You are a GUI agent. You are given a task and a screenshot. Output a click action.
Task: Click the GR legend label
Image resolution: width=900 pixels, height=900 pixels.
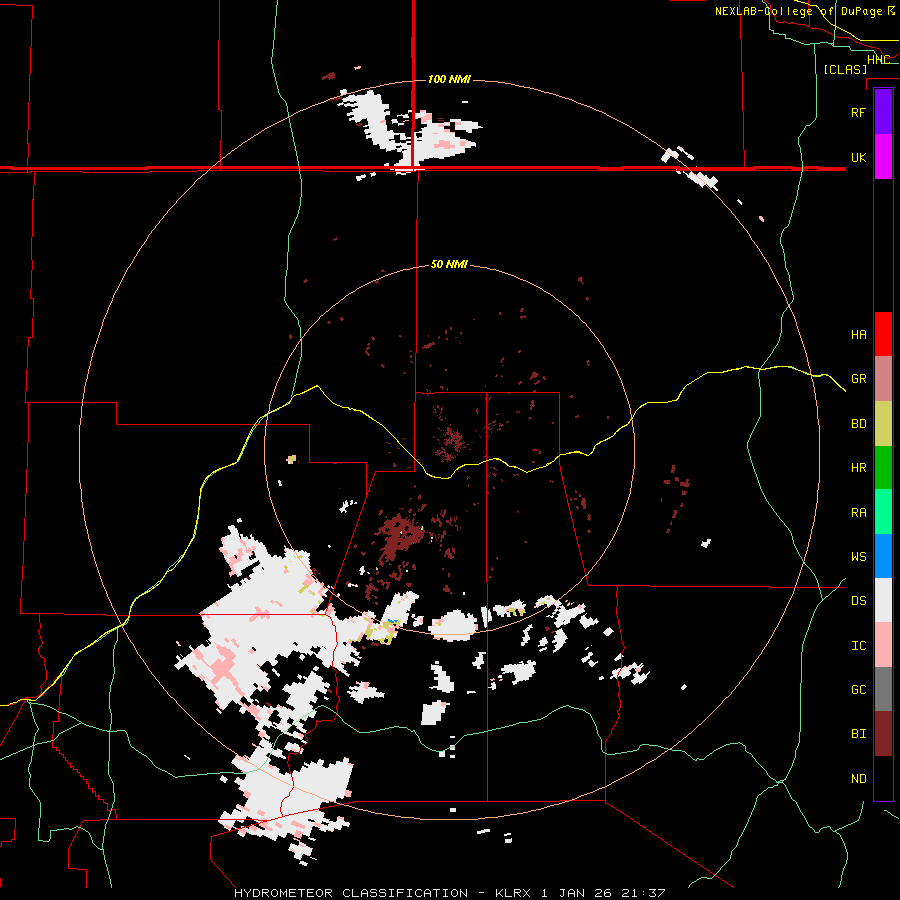click(858, 378)
